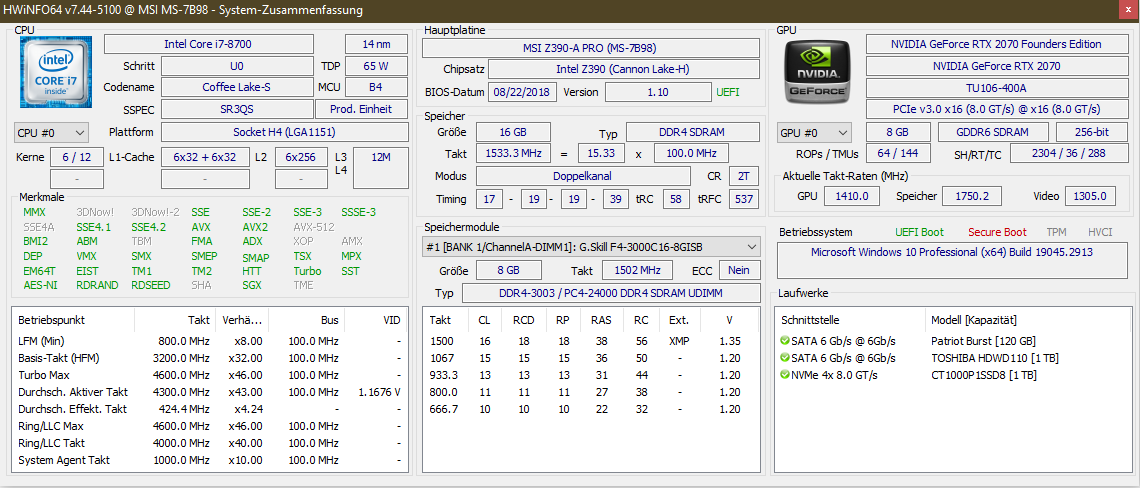Click the Video clock 1305.0 field
The image size is (1140, 488).
coord(1090,196)
